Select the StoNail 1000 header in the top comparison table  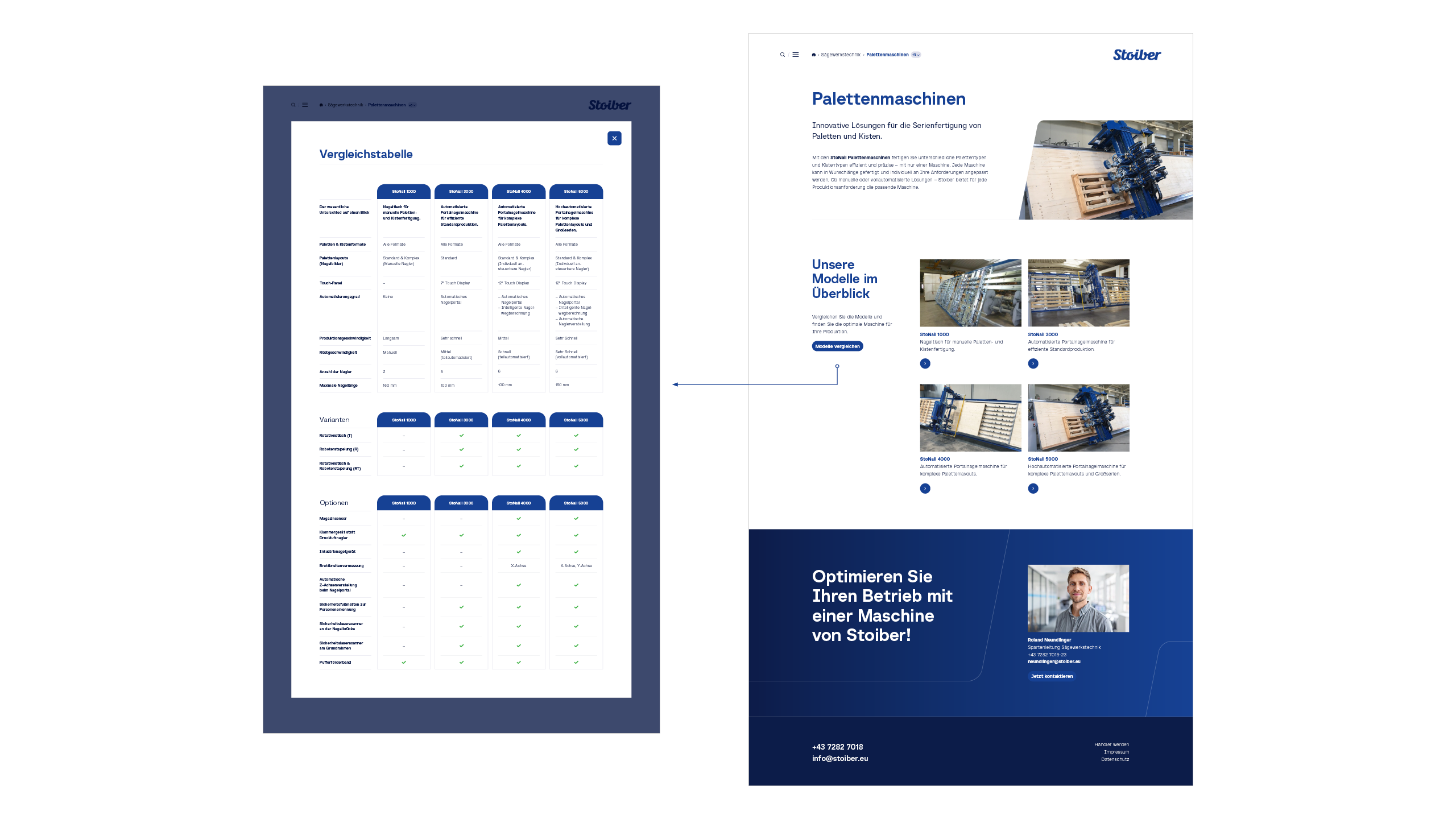tap(404, 192)
